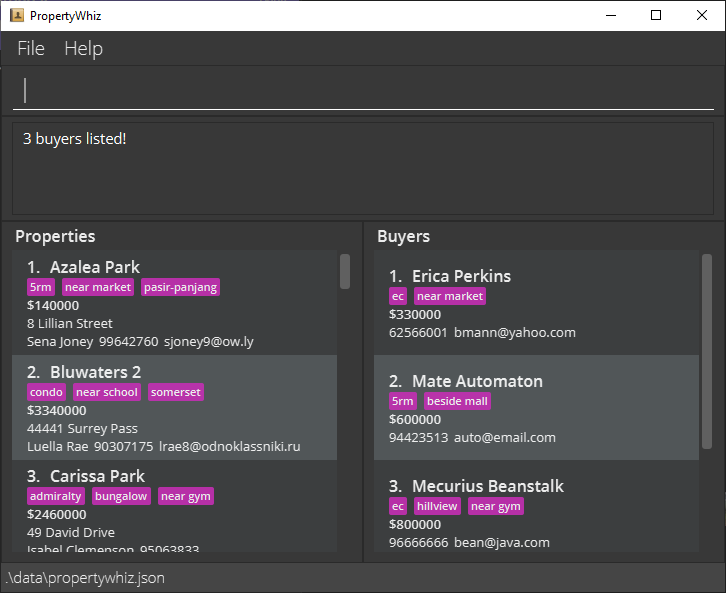Open the Help menu
This screenshot has height=593, width=726.
point(83,49)
